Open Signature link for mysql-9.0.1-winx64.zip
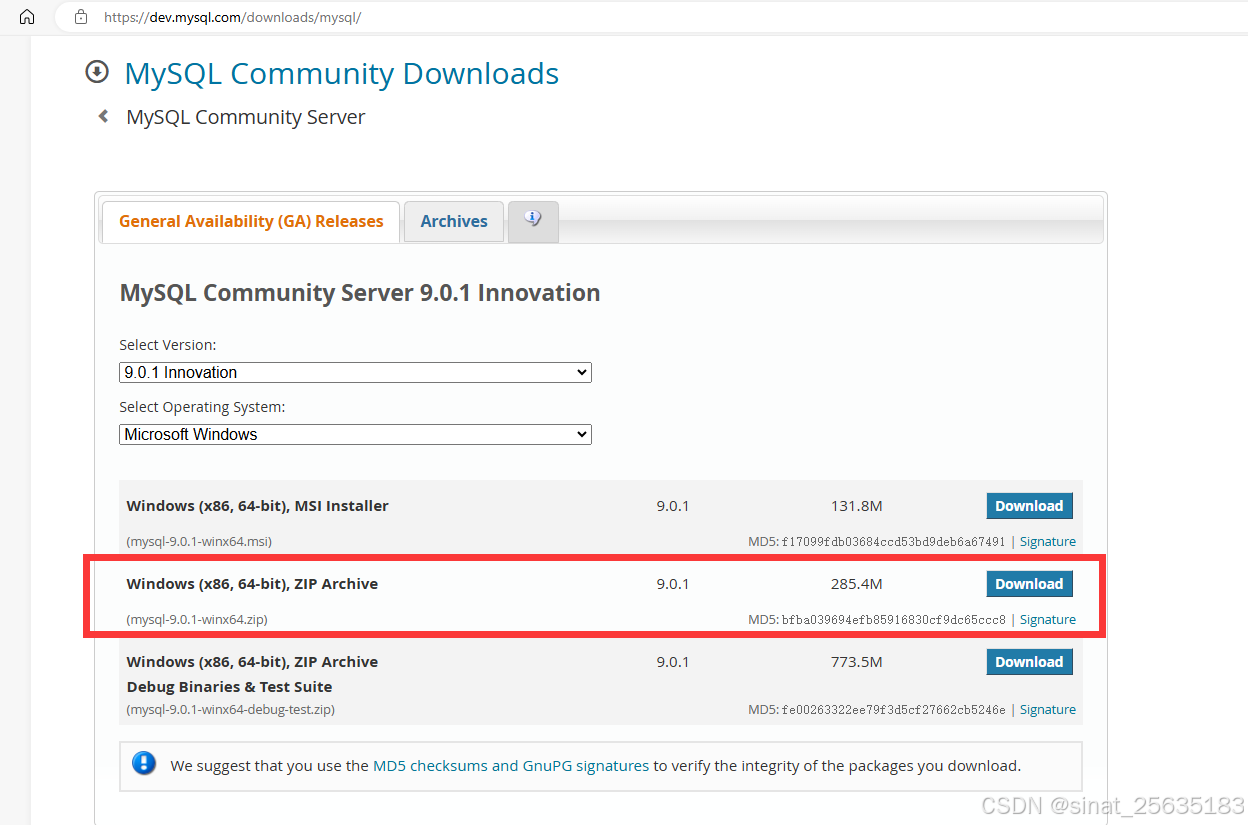 (x=1048, y=619)
